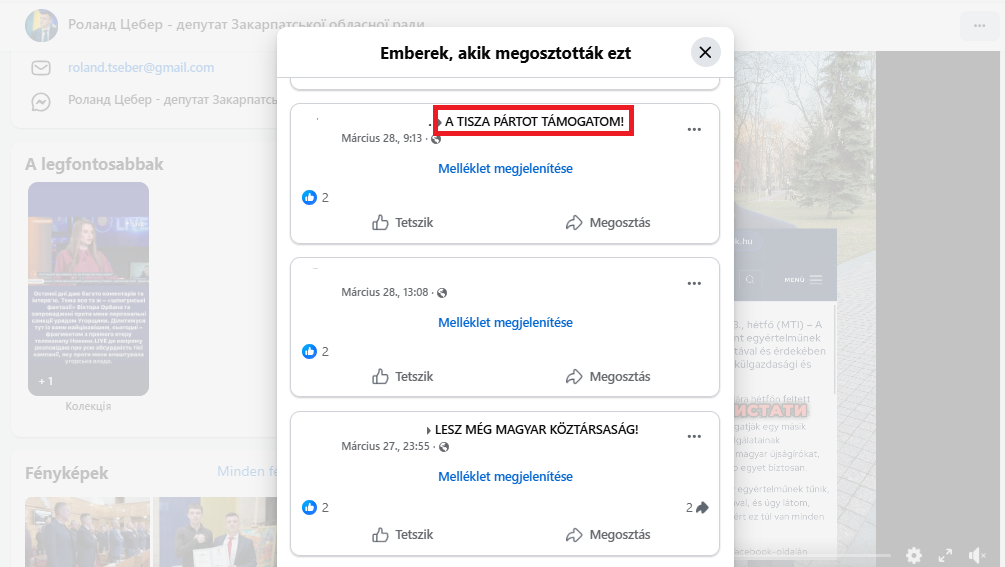The height and width of the screenshot is (567, 1005).
Task: Open options menu for the Március 28., 9:13 post
Action: point(694,130)
